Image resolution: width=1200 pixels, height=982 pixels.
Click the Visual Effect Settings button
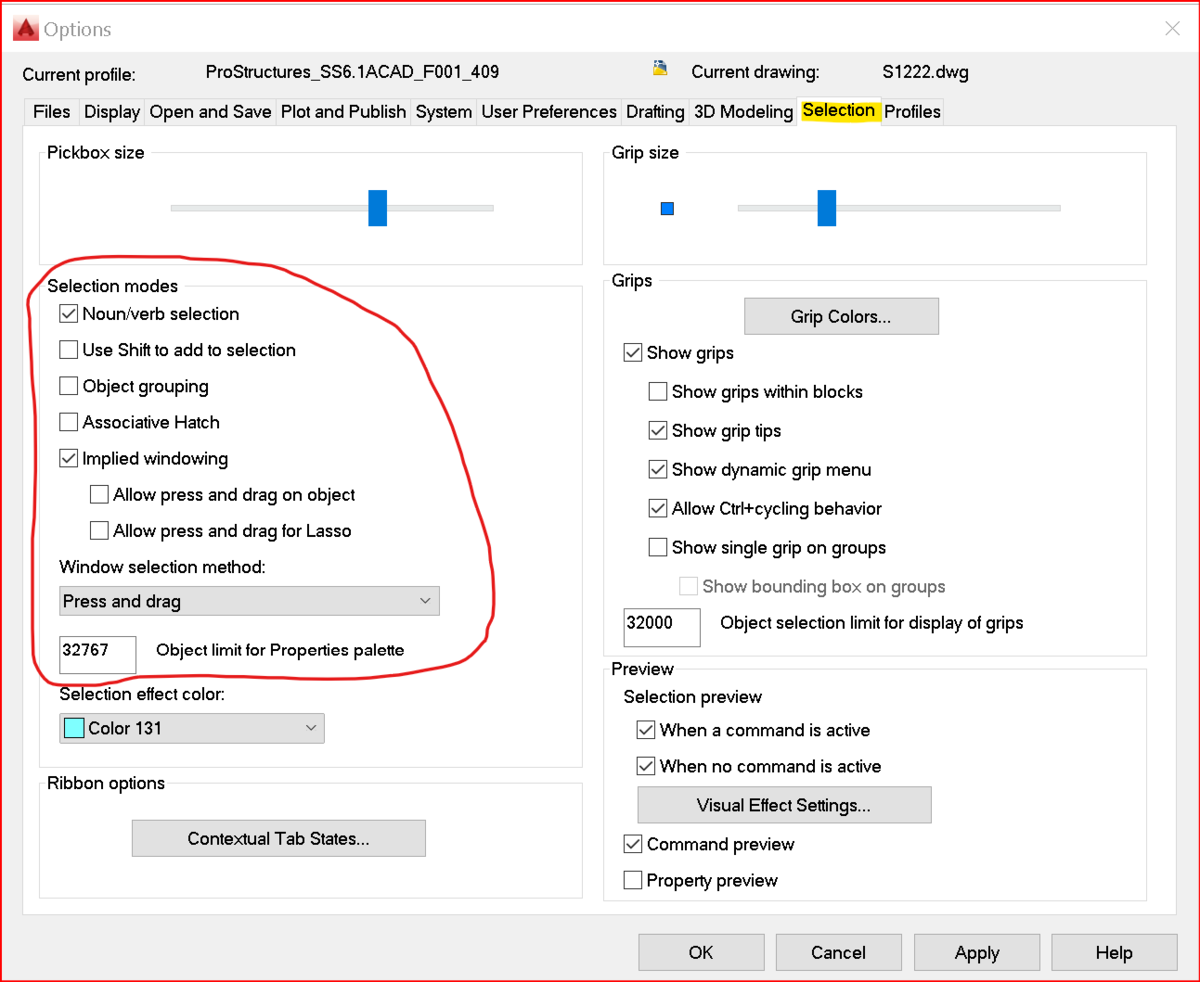pyautogui.click(x=784, y=805)
